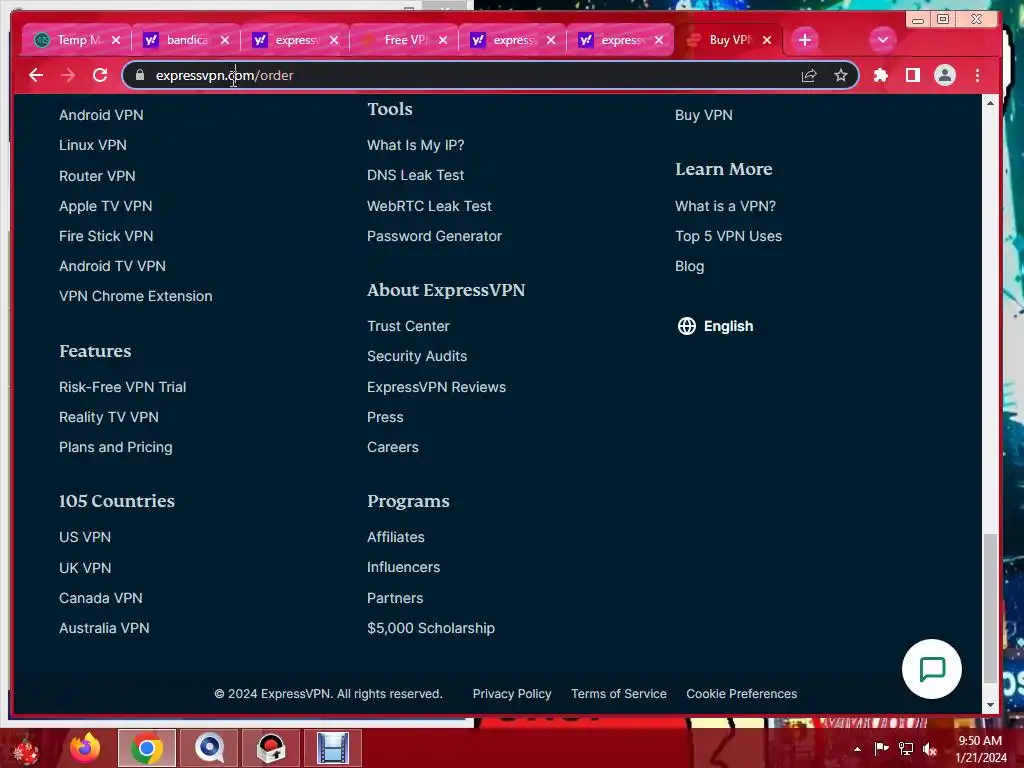The height and width of the screenshot is (768, 1024).
Task: Open the Android VPN link
Action: (101, 115)
